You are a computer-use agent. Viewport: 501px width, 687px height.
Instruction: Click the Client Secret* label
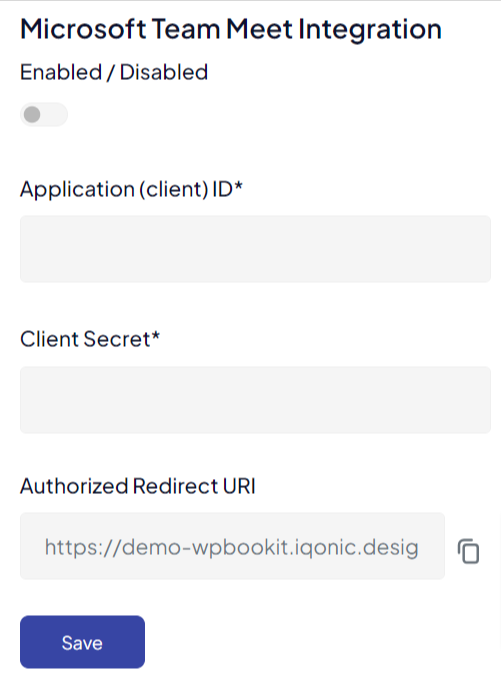point(90,339)
